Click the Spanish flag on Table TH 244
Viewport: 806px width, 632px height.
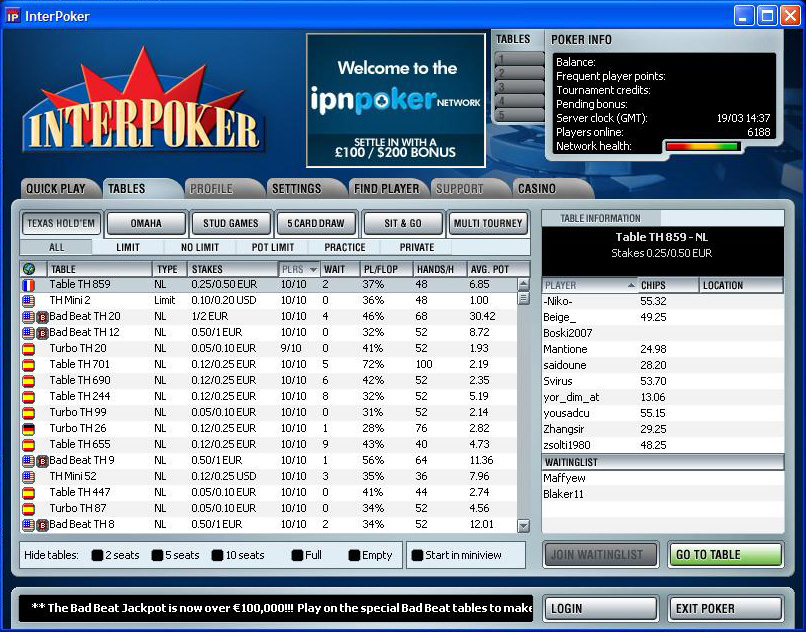pyautogui.click(x=28, y=396)
